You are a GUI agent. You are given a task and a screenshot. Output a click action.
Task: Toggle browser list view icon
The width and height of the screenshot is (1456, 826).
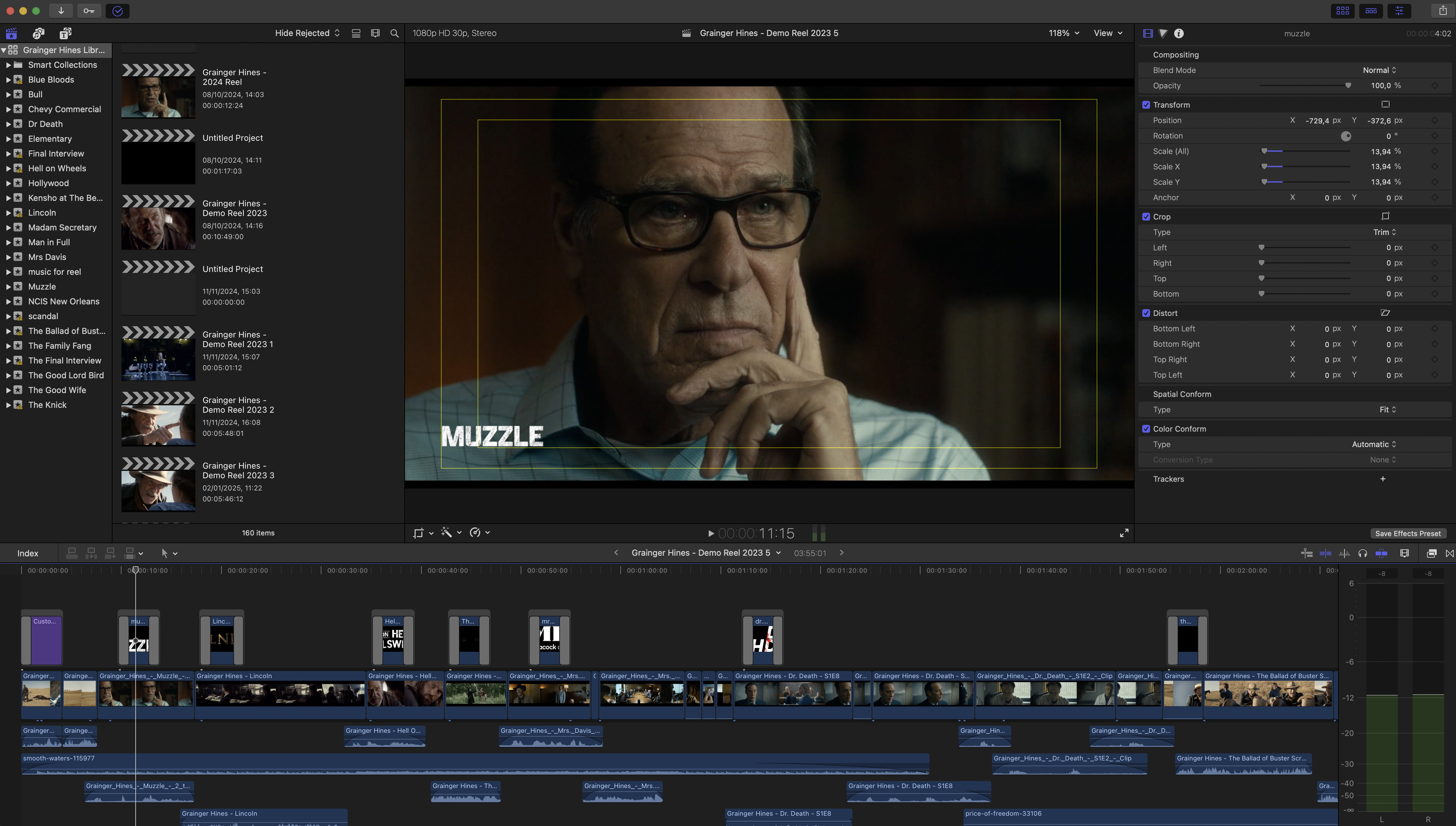356,33
